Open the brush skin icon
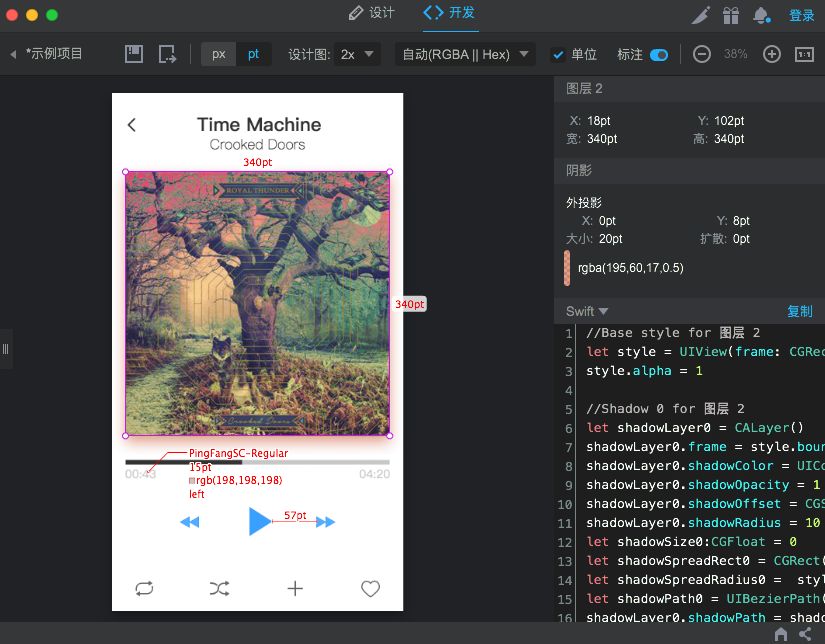Image resolution: width=825 pixels, height=644 pixels. [700, 15]
